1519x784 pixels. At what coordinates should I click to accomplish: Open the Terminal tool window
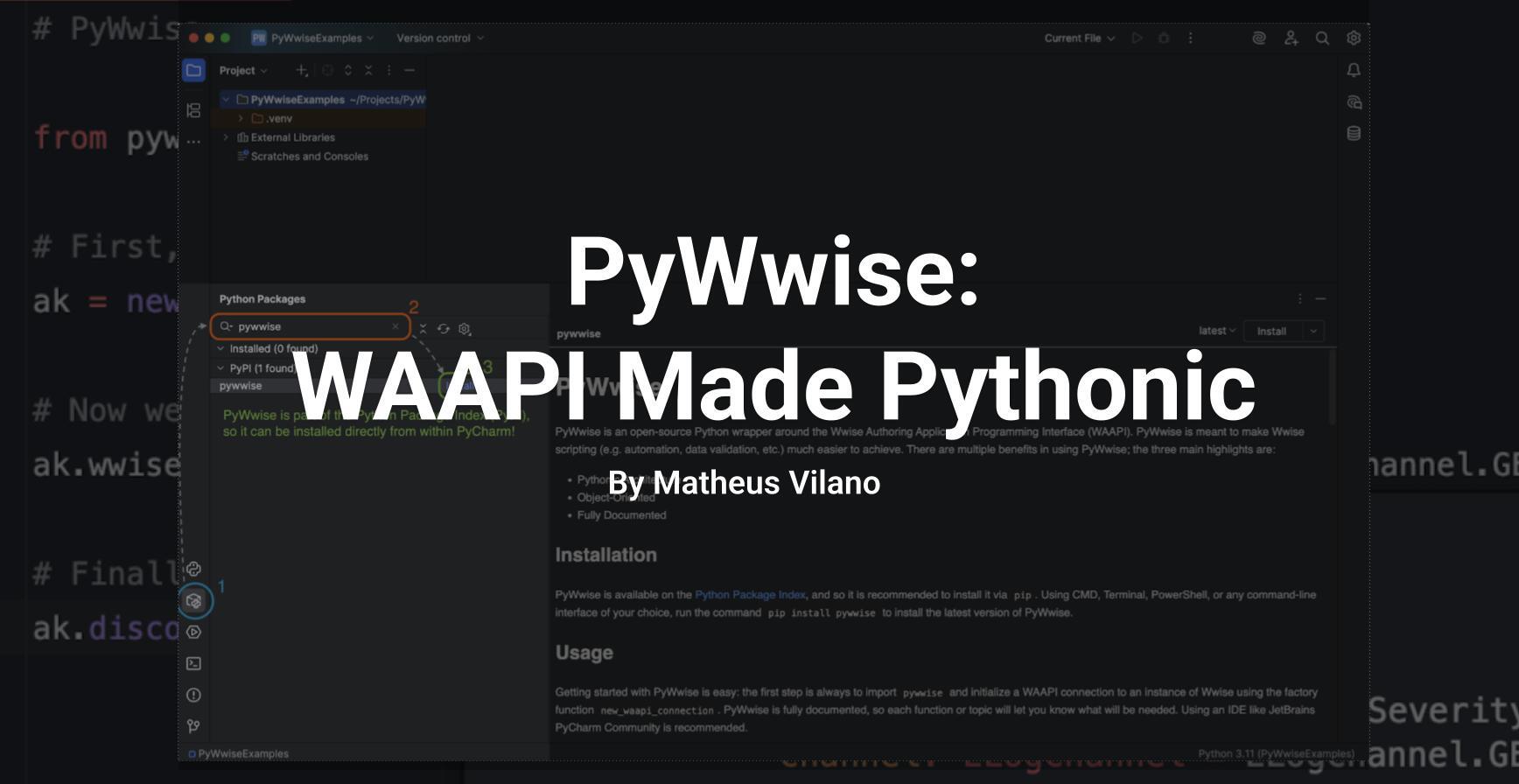point(194,663)
